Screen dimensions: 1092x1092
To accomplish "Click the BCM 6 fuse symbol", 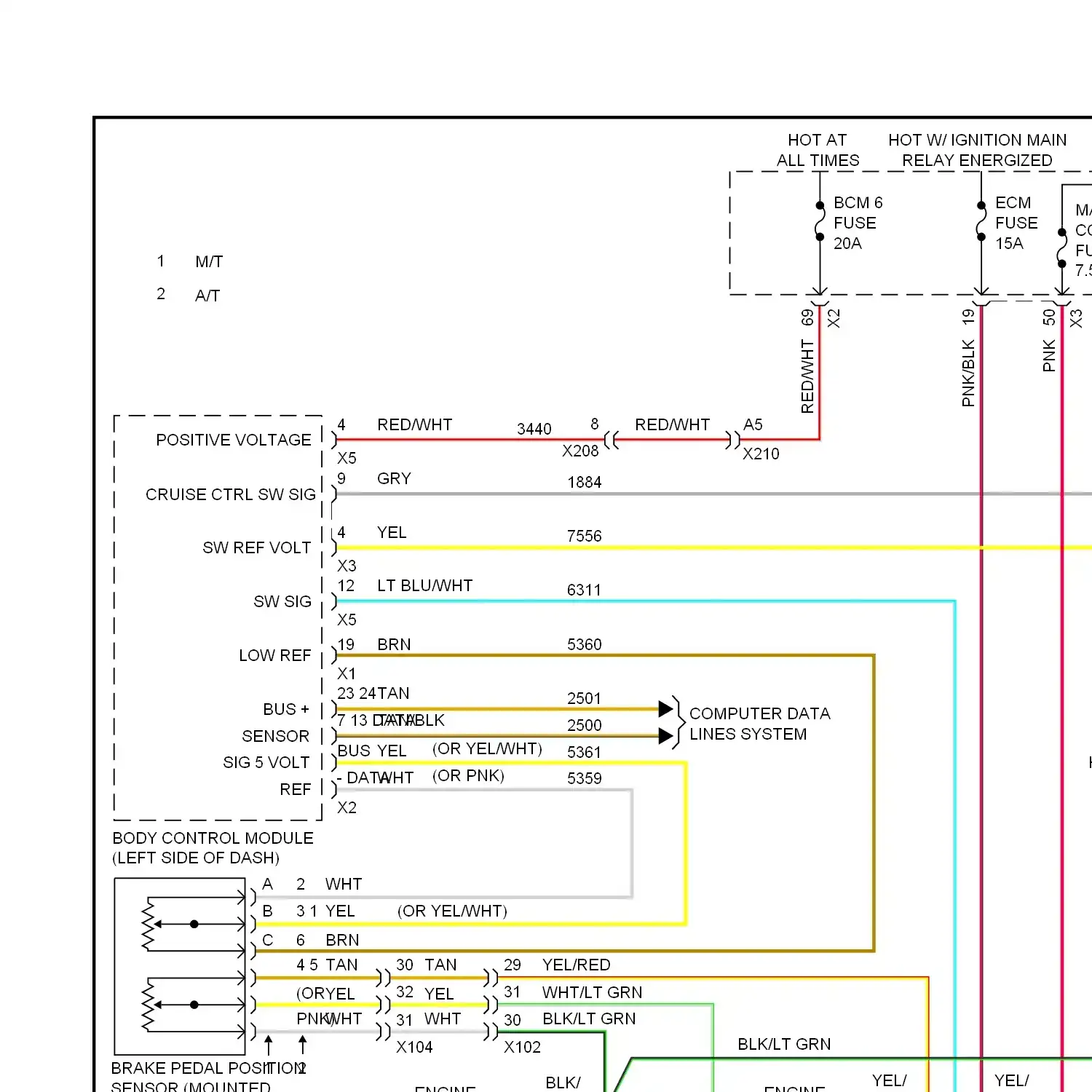I will point(820,221).
